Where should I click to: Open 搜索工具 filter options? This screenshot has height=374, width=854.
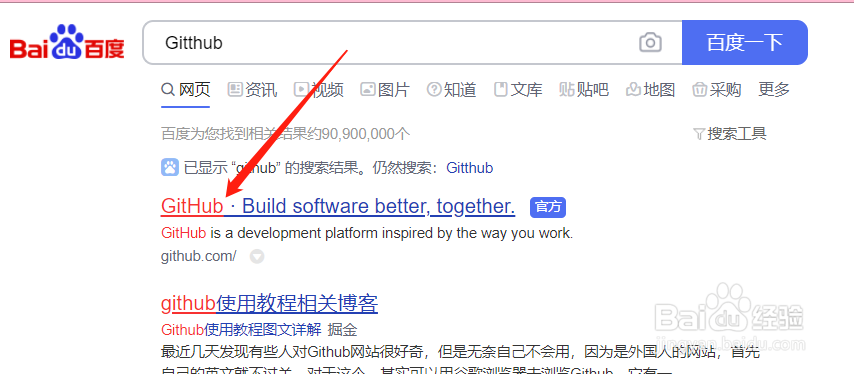coord(730,133)
